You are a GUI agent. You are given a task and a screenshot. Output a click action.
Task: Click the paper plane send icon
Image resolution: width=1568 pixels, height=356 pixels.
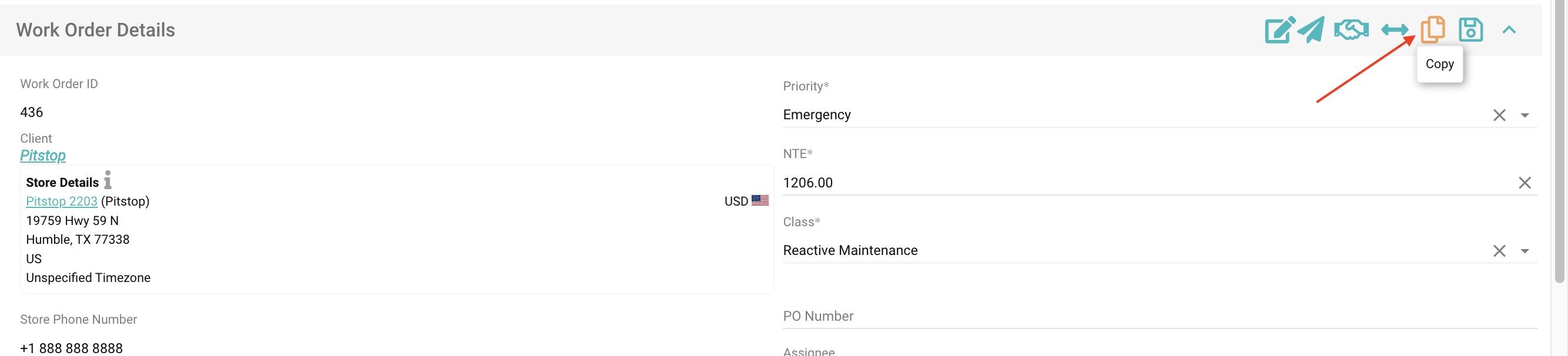[1311, 30]
